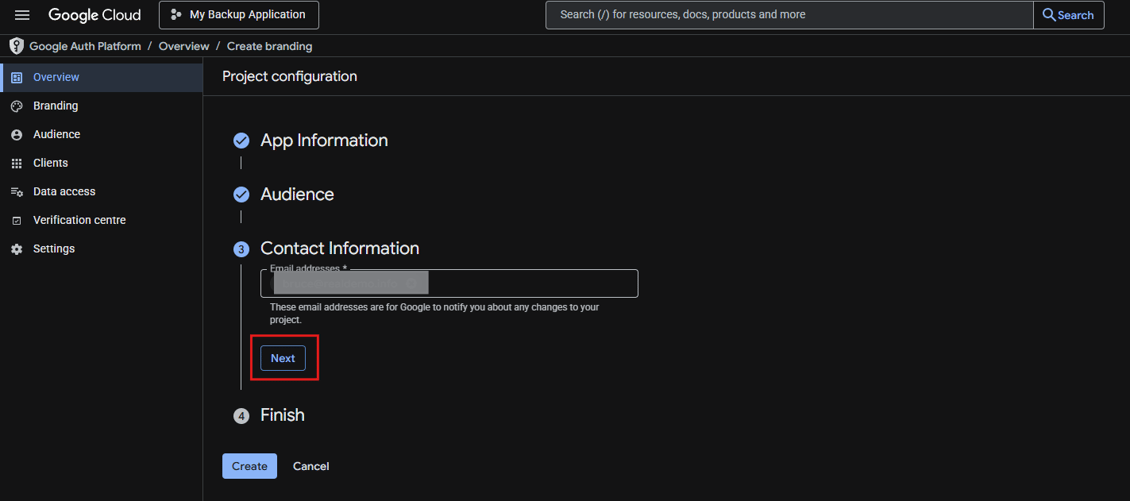Click the Clients grid icon

pos(17,164)
